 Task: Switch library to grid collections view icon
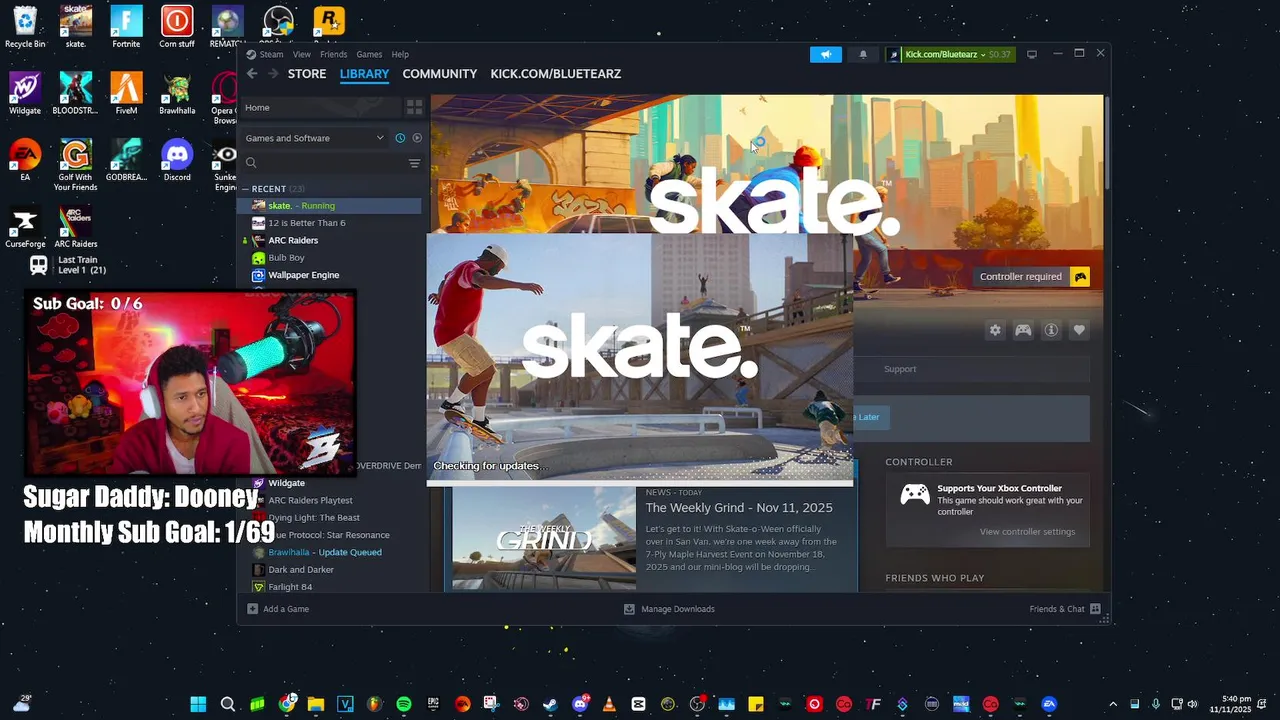[x=414, y=107]
